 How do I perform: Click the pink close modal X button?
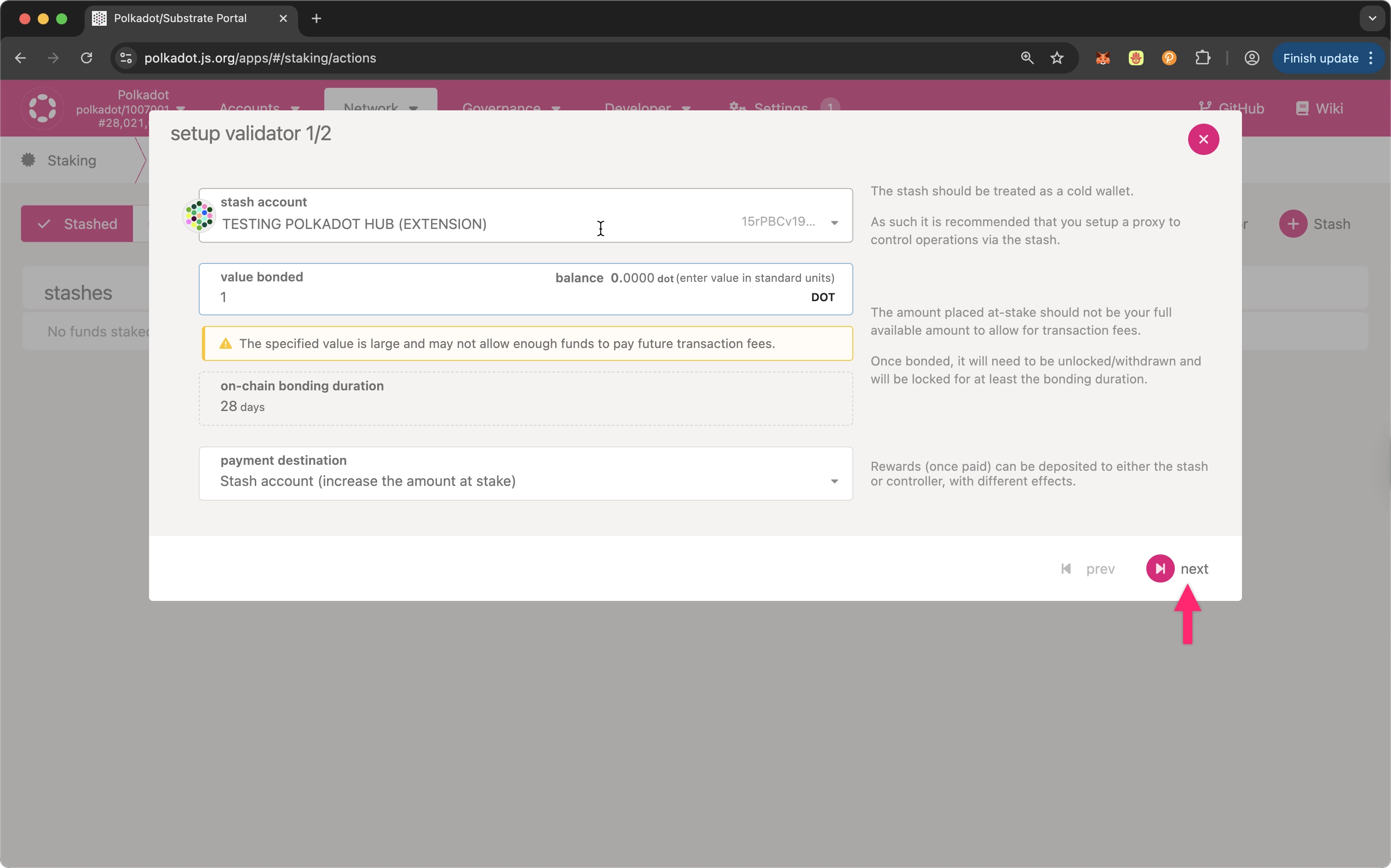pyautogui.click(x=1203, y=139)
